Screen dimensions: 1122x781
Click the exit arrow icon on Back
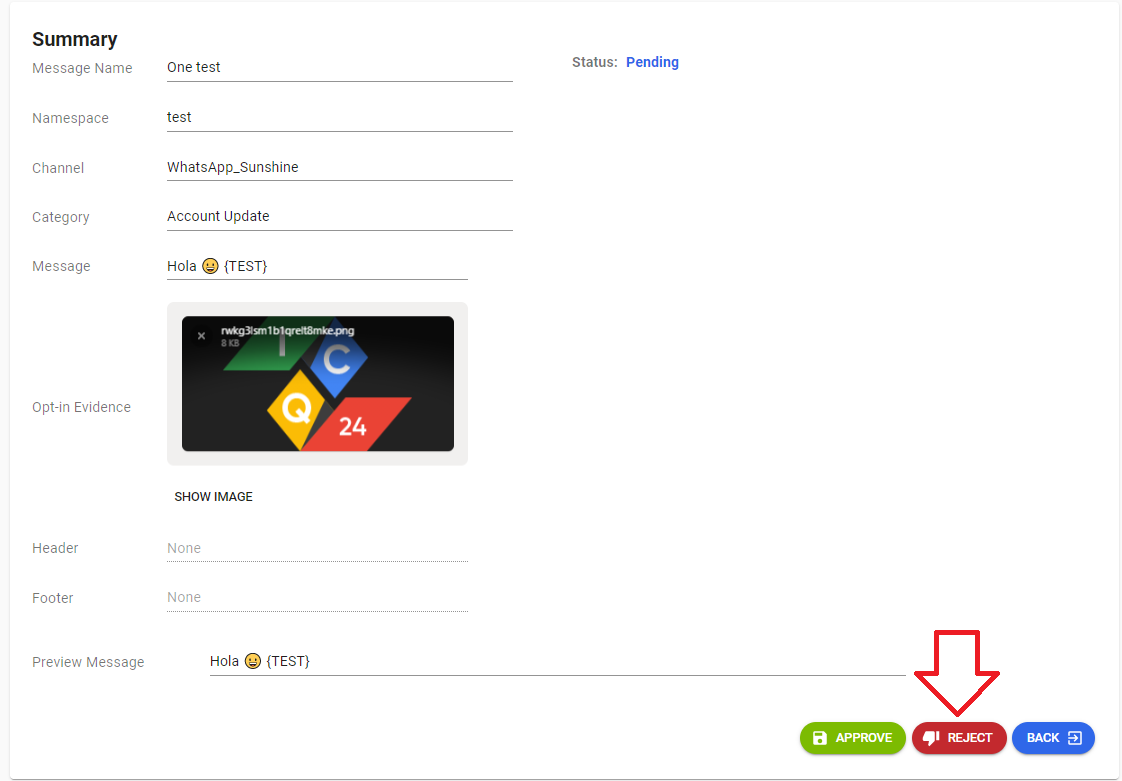(1075, 738)
